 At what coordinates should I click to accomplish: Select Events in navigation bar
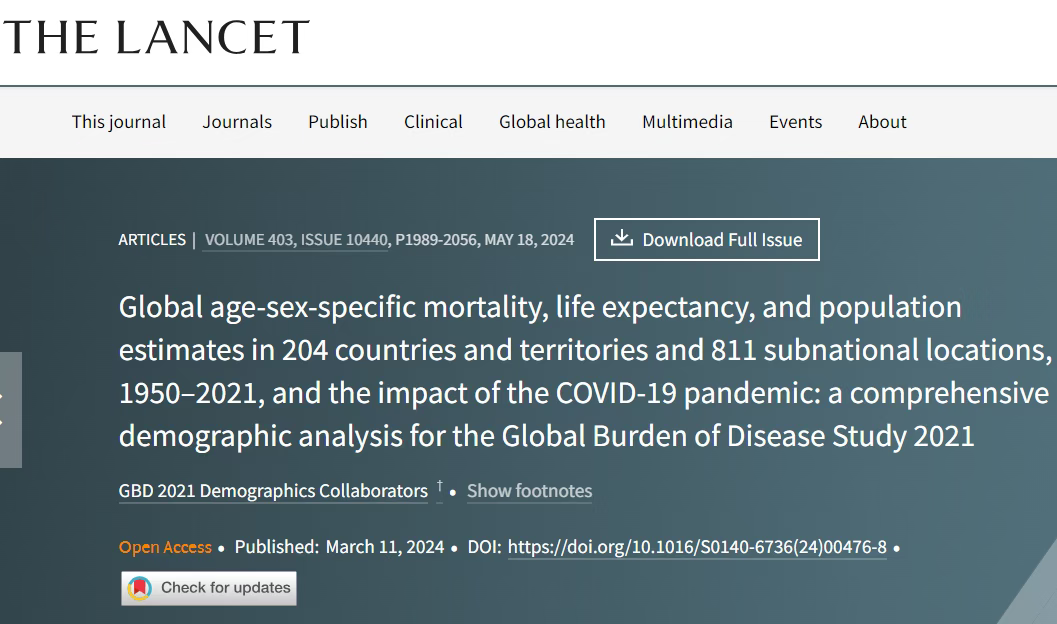point(795,122)
